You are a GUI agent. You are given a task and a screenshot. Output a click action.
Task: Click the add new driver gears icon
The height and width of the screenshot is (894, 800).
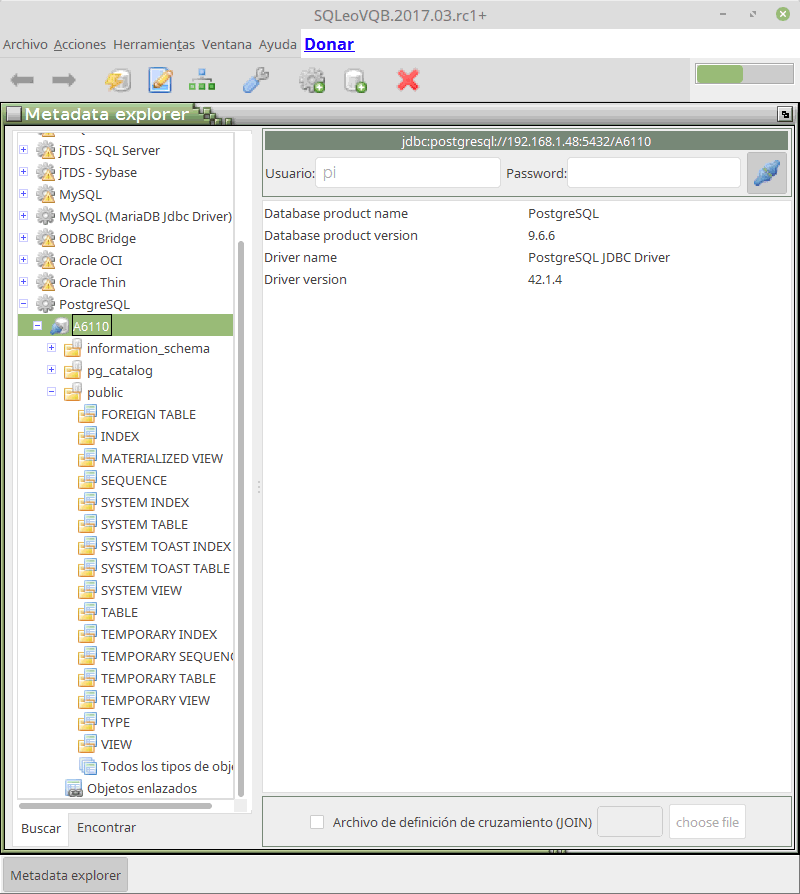pos(311,80)
